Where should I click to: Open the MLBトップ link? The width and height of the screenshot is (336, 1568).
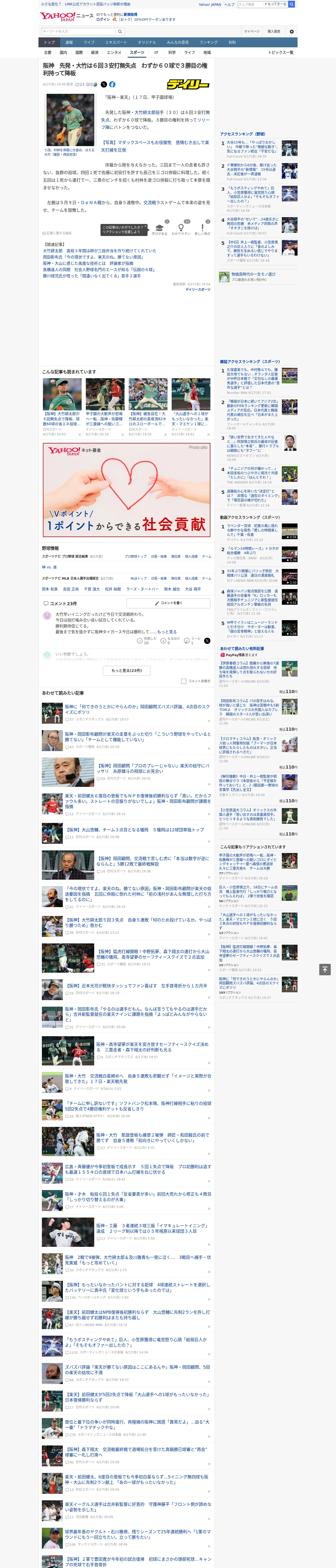coord(138,578)
